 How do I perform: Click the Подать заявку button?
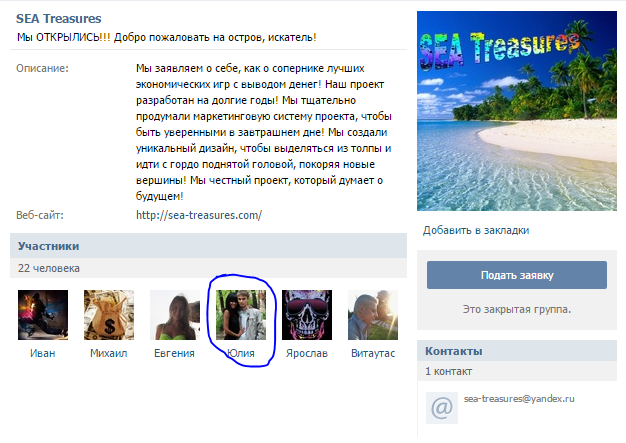(517, 275)
